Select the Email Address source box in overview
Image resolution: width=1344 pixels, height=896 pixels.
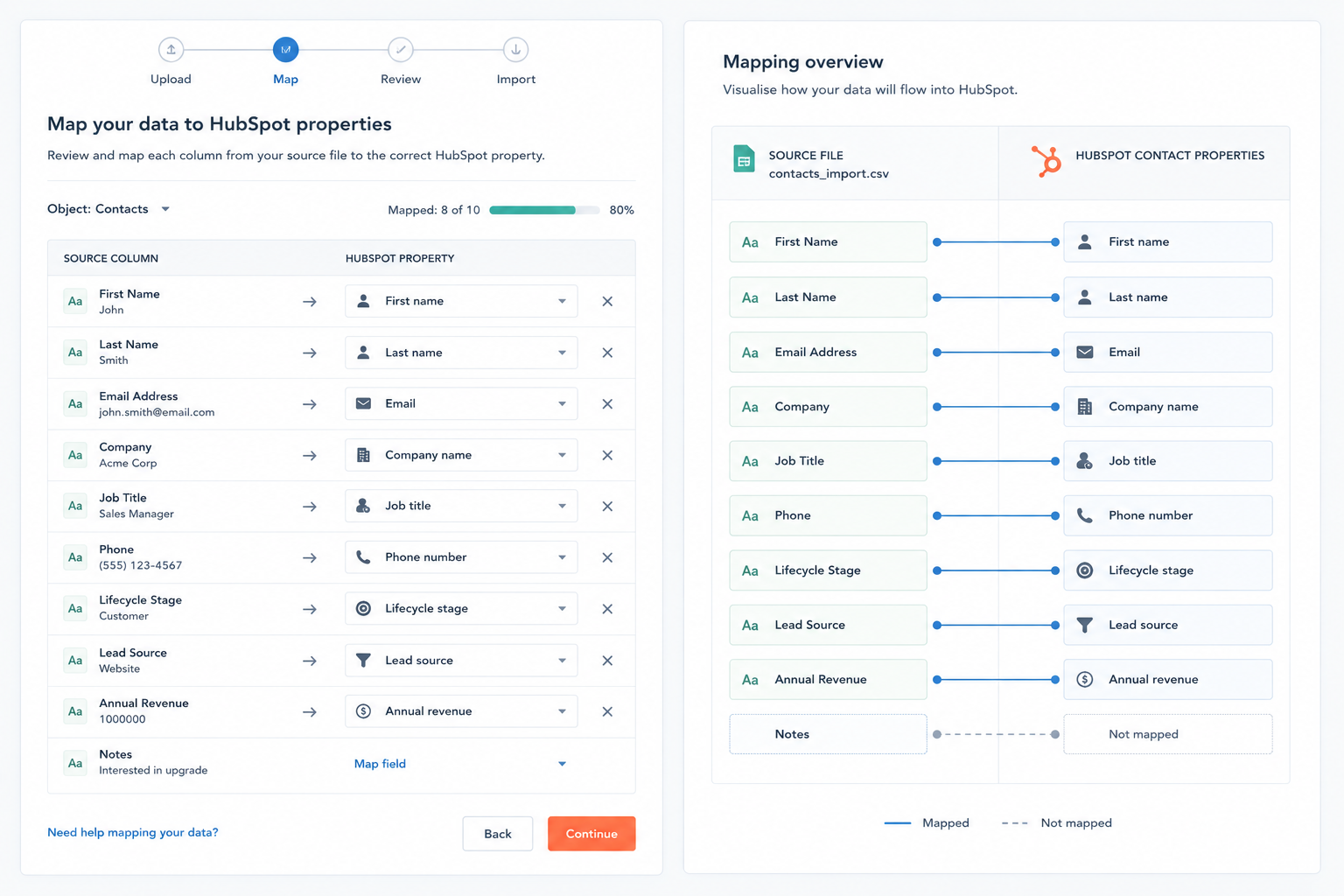point(828,352)
